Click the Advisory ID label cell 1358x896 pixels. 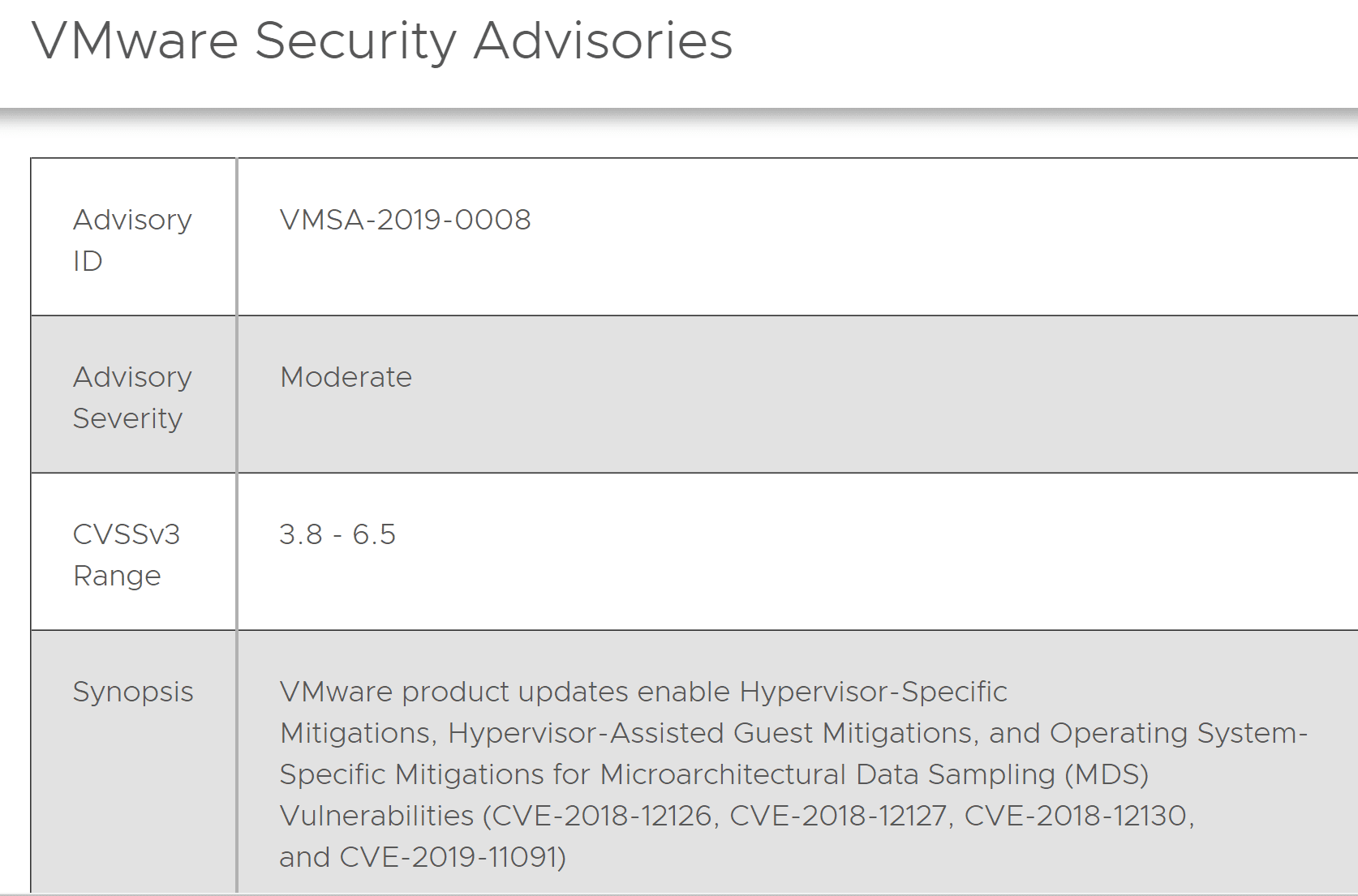point(132,240)
